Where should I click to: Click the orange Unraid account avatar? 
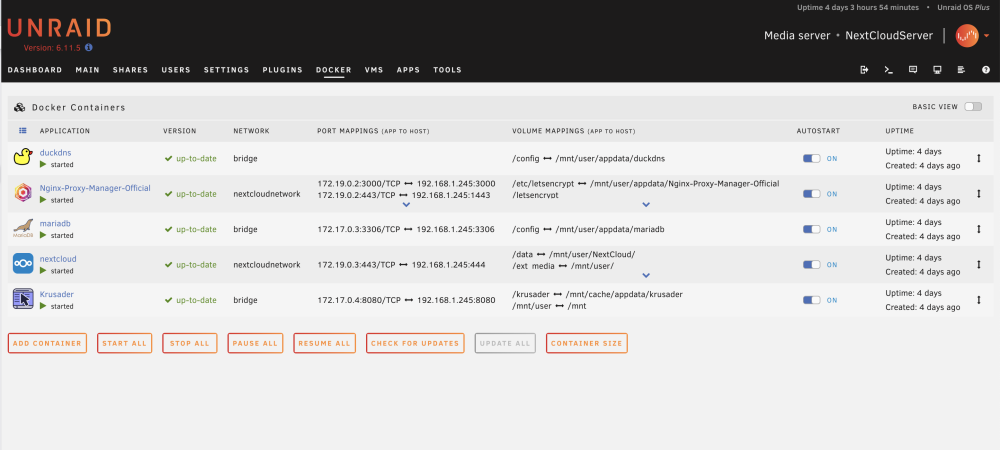967,36
